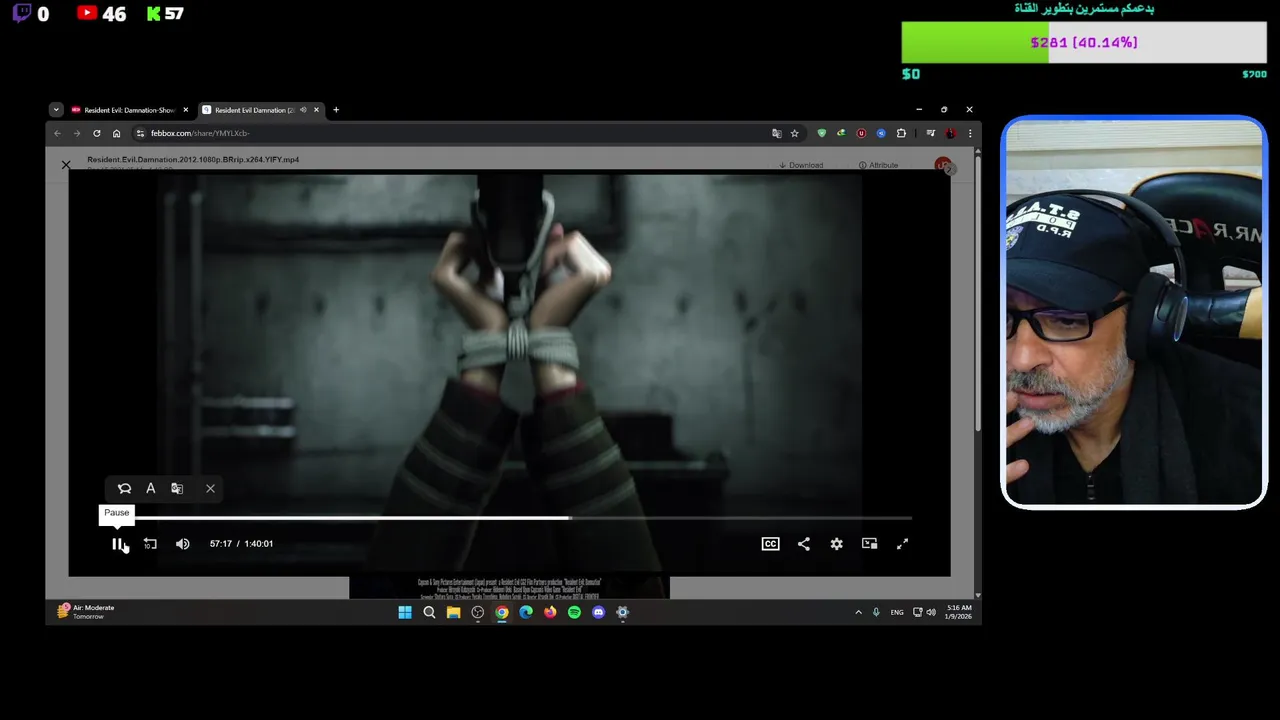
Task: Open the share video icon
Action: pos(804,544)
